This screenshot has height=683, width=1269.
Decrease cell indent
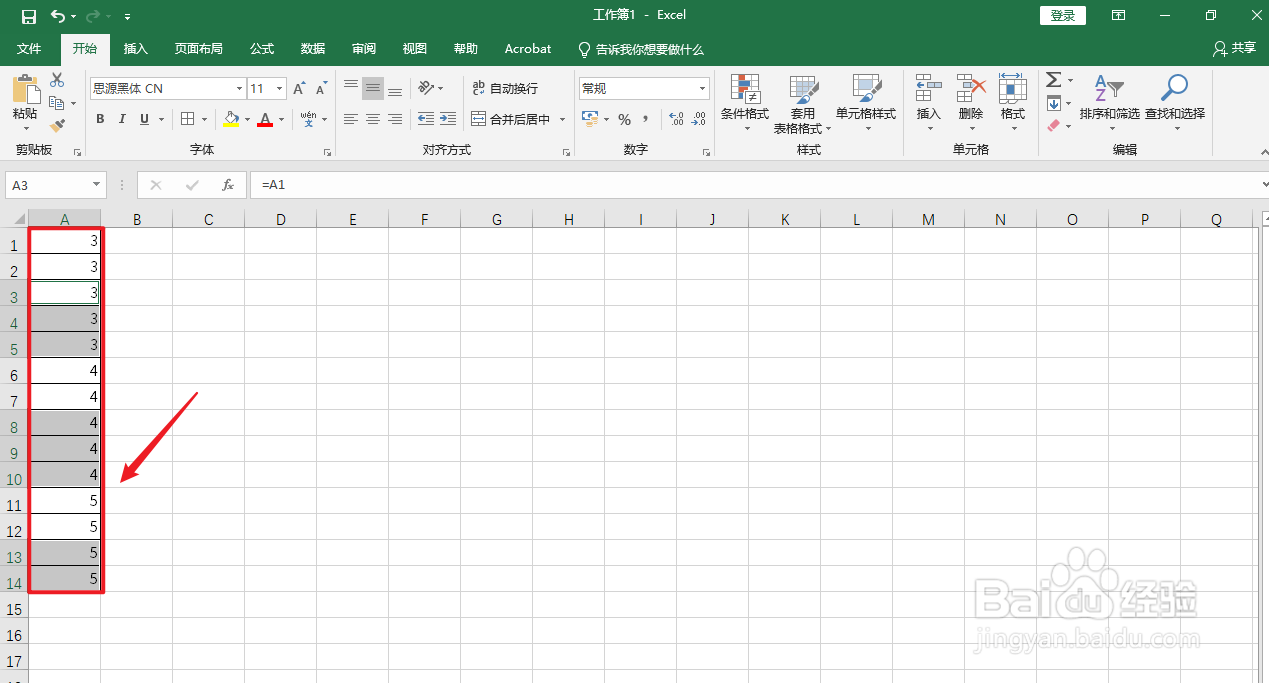pos(426,119)
